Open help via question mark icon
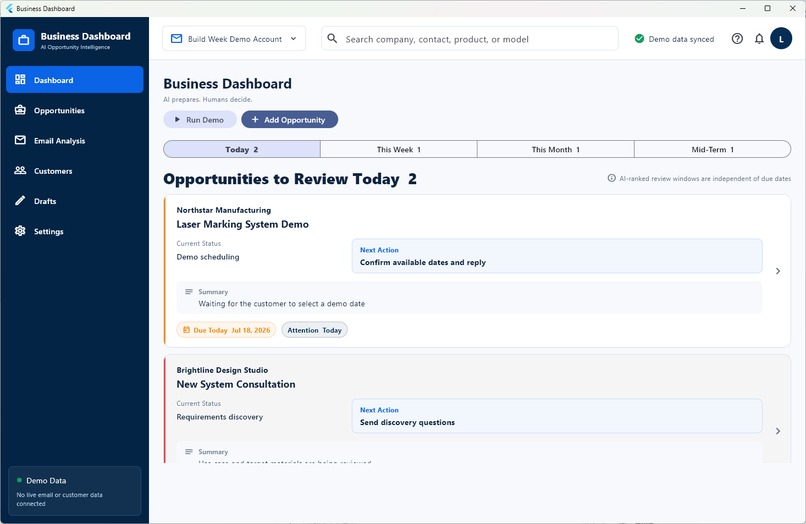The height and width of the screenshot is (524, 806). pos(737,39)
